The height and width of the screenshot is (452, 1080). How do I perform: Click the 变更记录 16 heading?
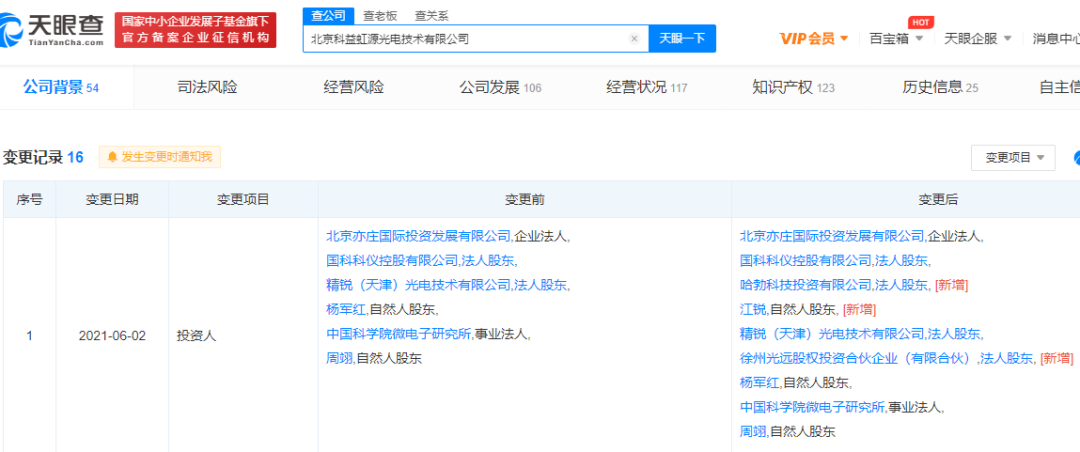43,157
